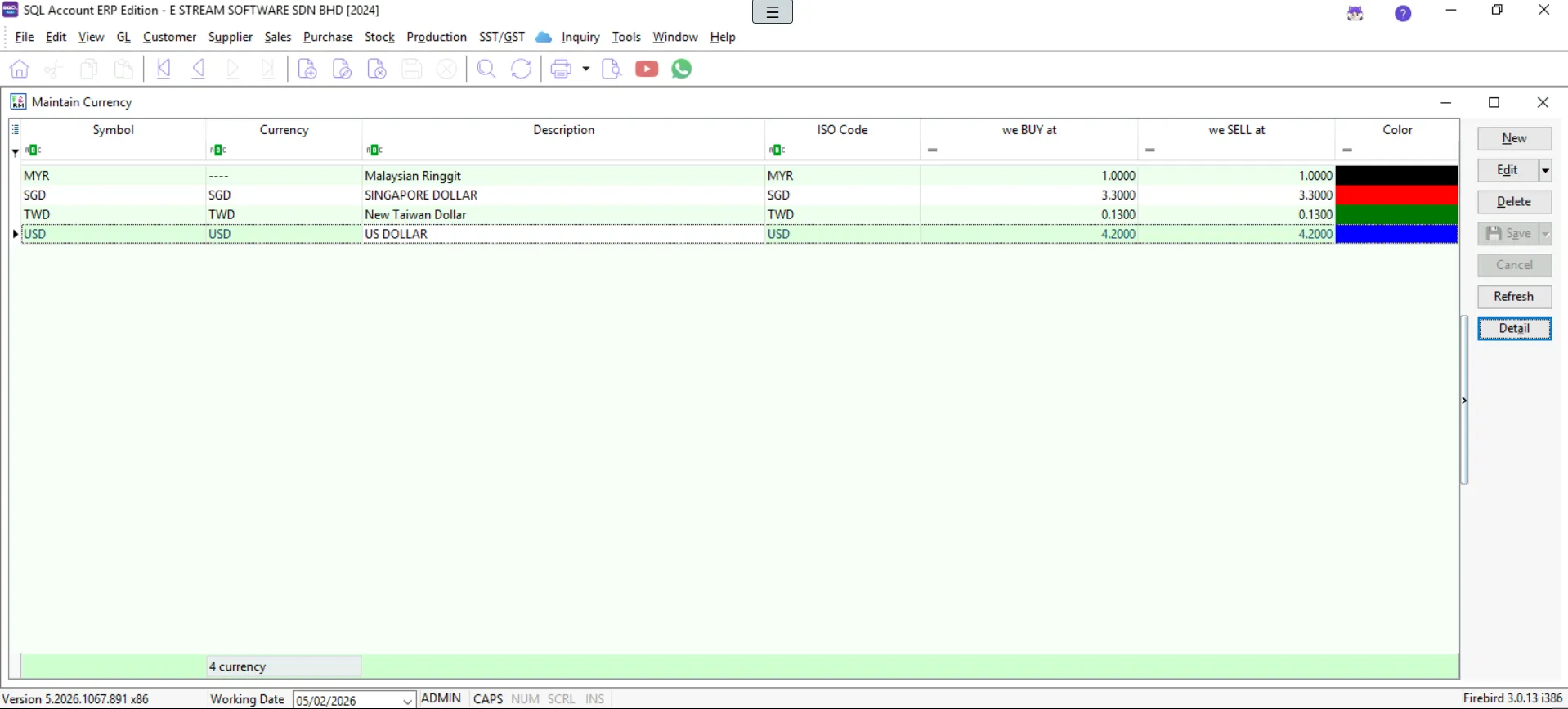Viewport: 1568px width, 709px height.
Task: Click the Refresh arrows toolbar icon
Action: (521, 69)
